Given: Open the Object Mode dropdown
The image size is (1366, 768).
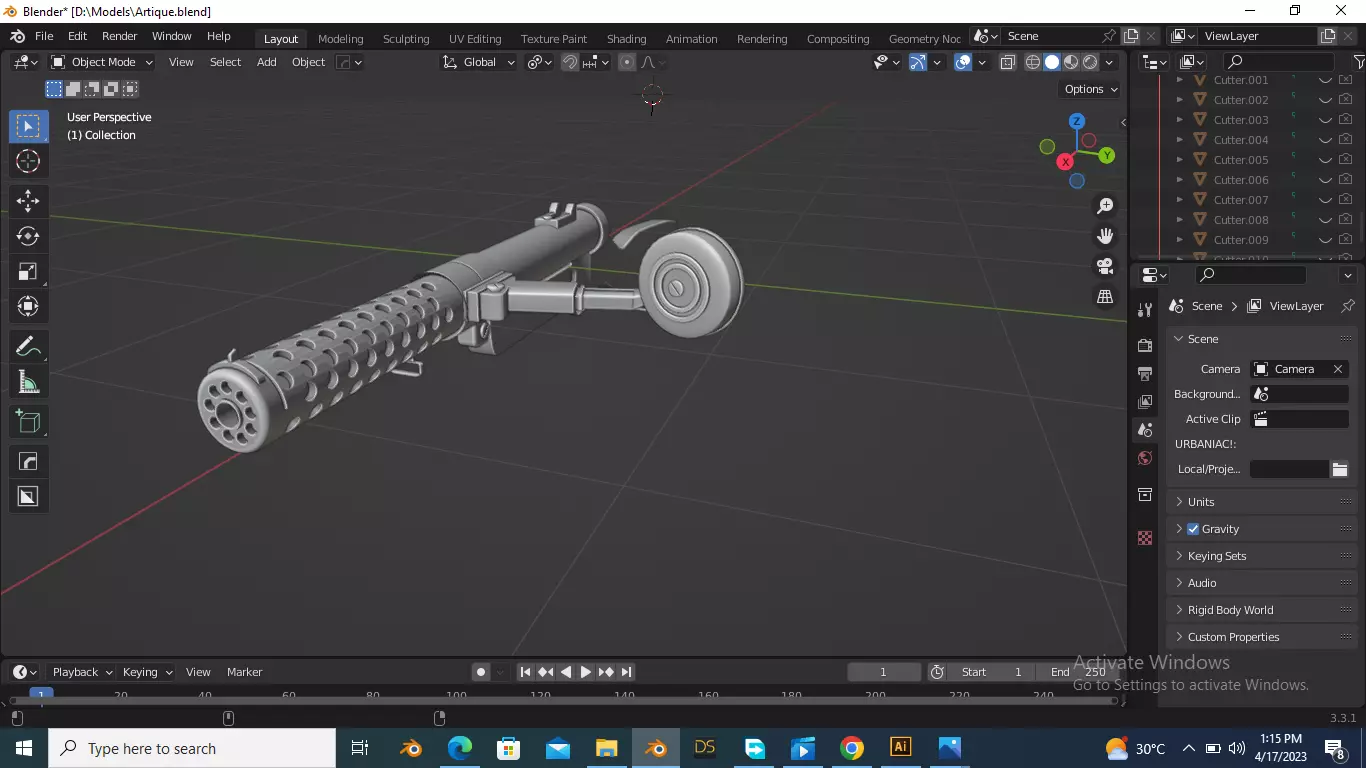Looking at the screenshot, I should click(103, 62).
